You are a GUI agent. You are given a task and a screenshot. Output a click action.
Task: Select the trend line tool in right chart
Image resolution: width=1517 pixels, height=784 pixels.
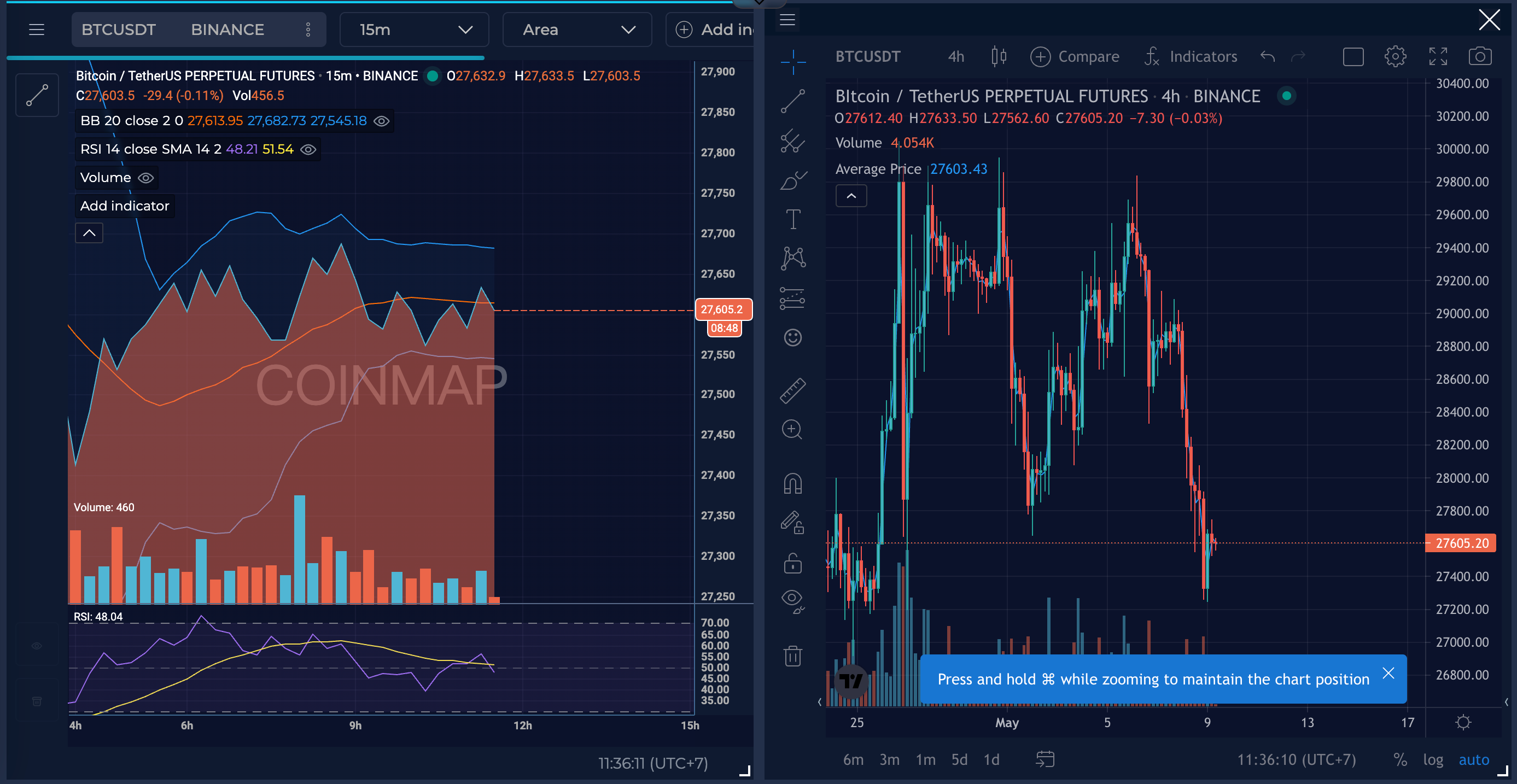pyautogui.click(x=792, y=101)
